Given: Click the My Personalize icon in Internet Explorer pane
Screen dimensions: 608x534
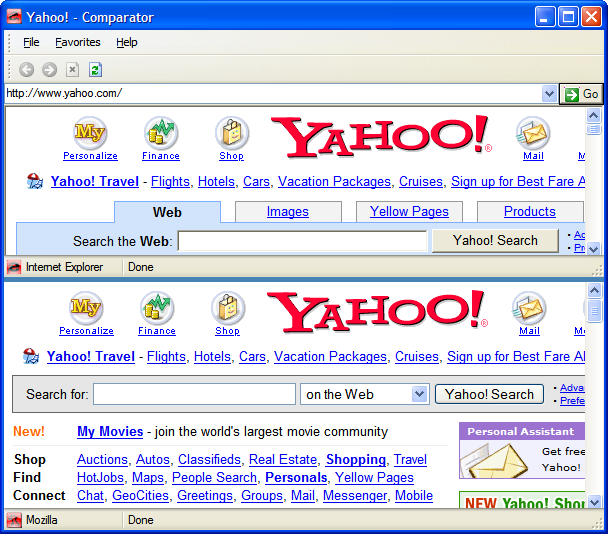Looking at the screenshot, I should [x=90, y=133].
